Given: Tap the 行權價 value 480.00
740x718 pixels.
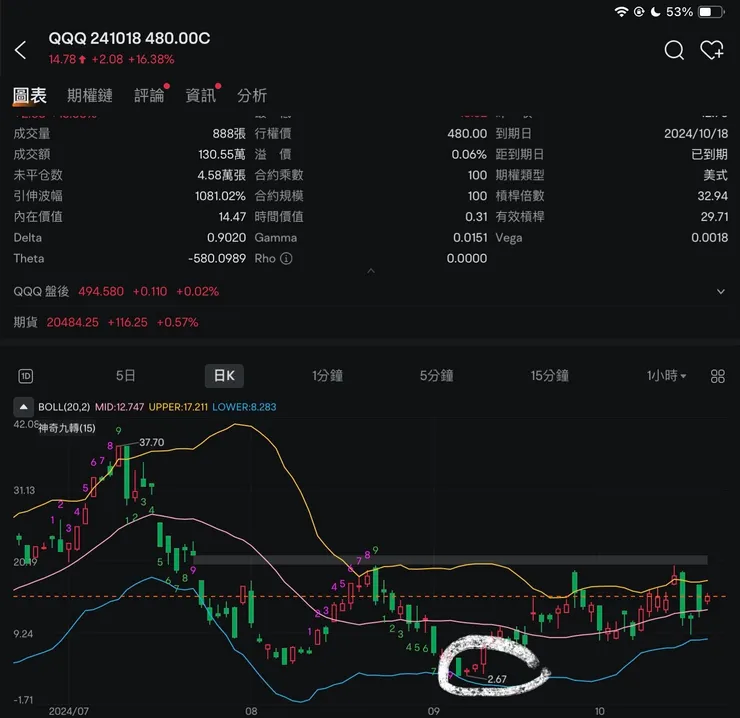Looking at the screenshot, I should click(x=467, y=134).
